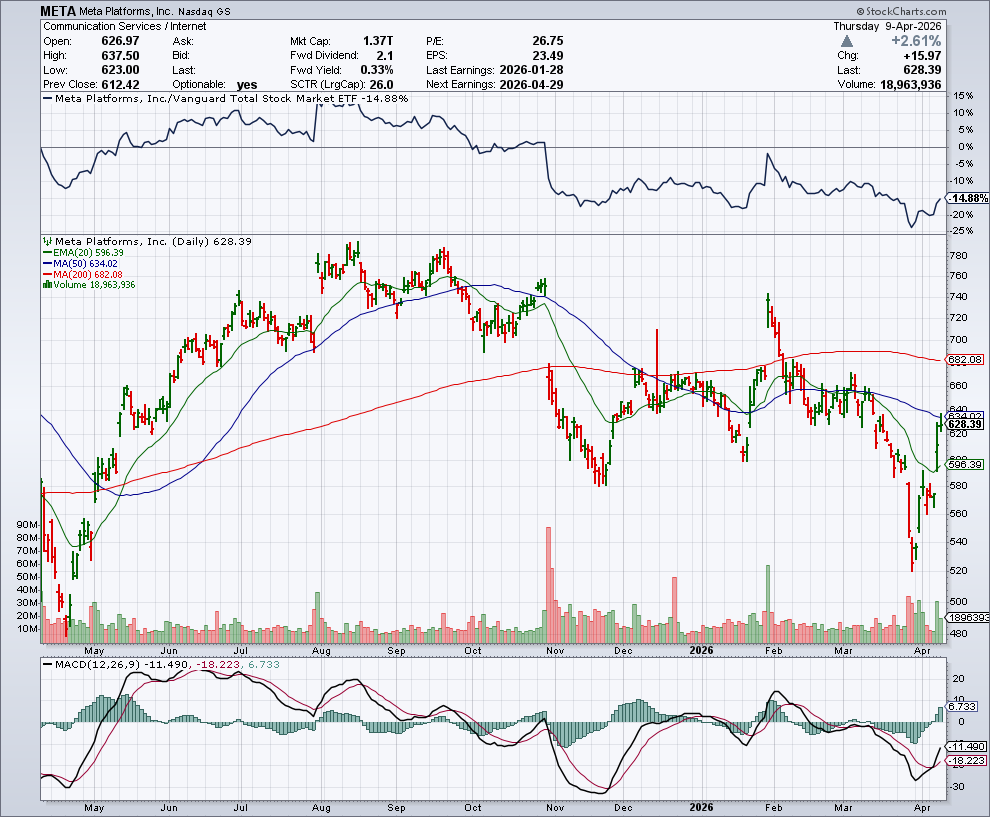Image resolution: width=990 pixels, height=817 pixels.
Task: Select the SCTR (LrgCap) value 26.0
Action: pyautogui.click(x=379, y=85)
